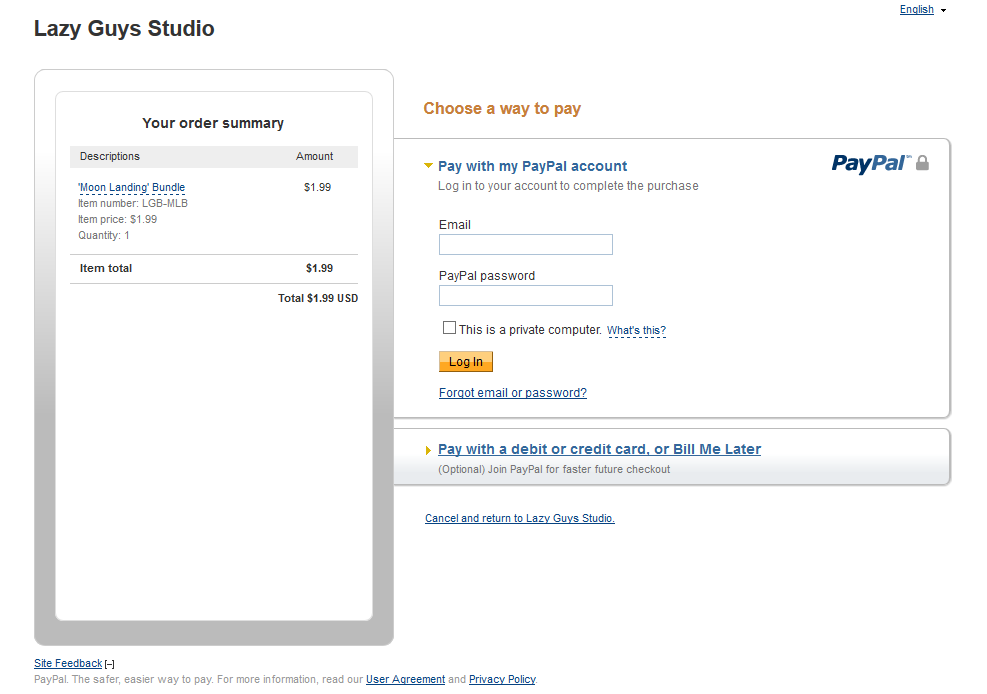
Task: Click the What's this? help link
Action: coord(636,331)
